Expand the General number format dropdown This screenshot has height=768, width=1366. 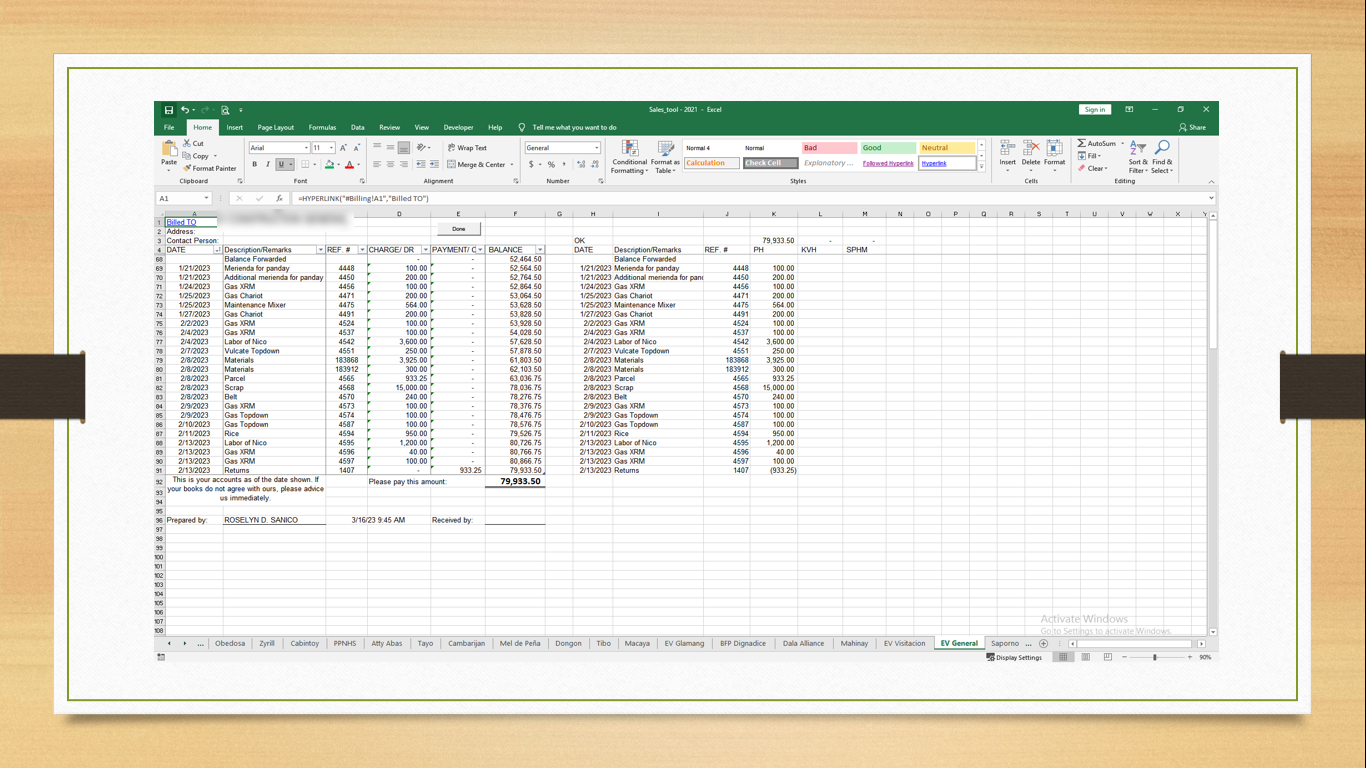click(597, 148)
